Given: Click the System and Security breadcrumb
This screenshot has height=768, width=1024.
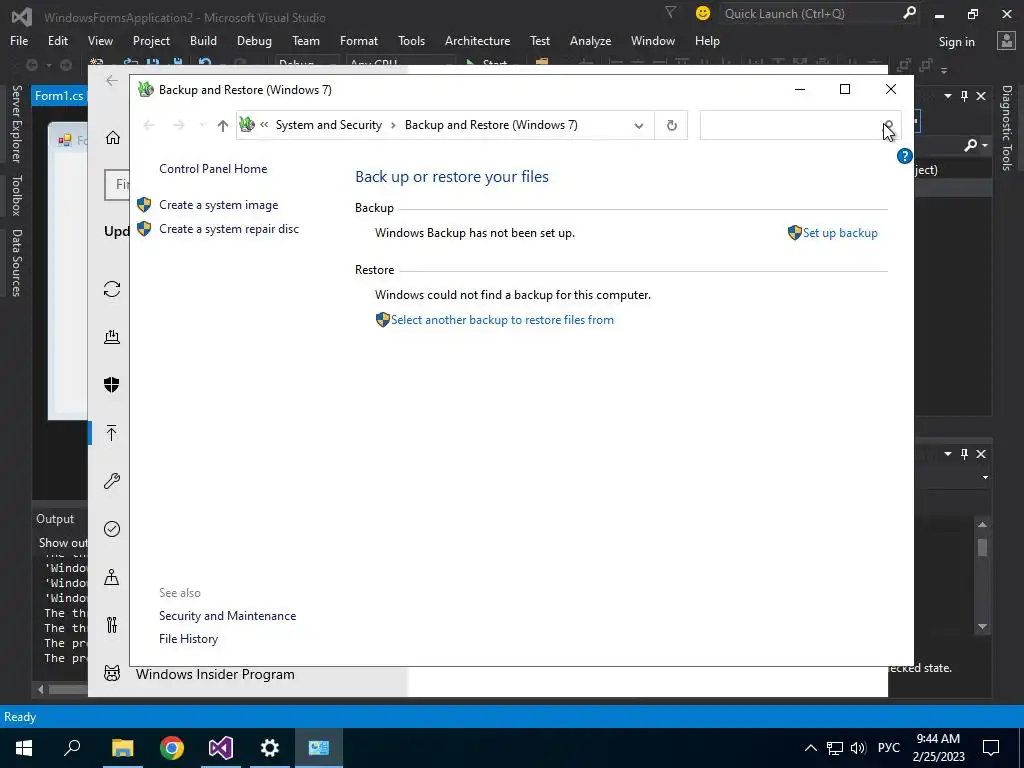Looking at the screenshot, I should pyautogui.click(x=328, y=125).
